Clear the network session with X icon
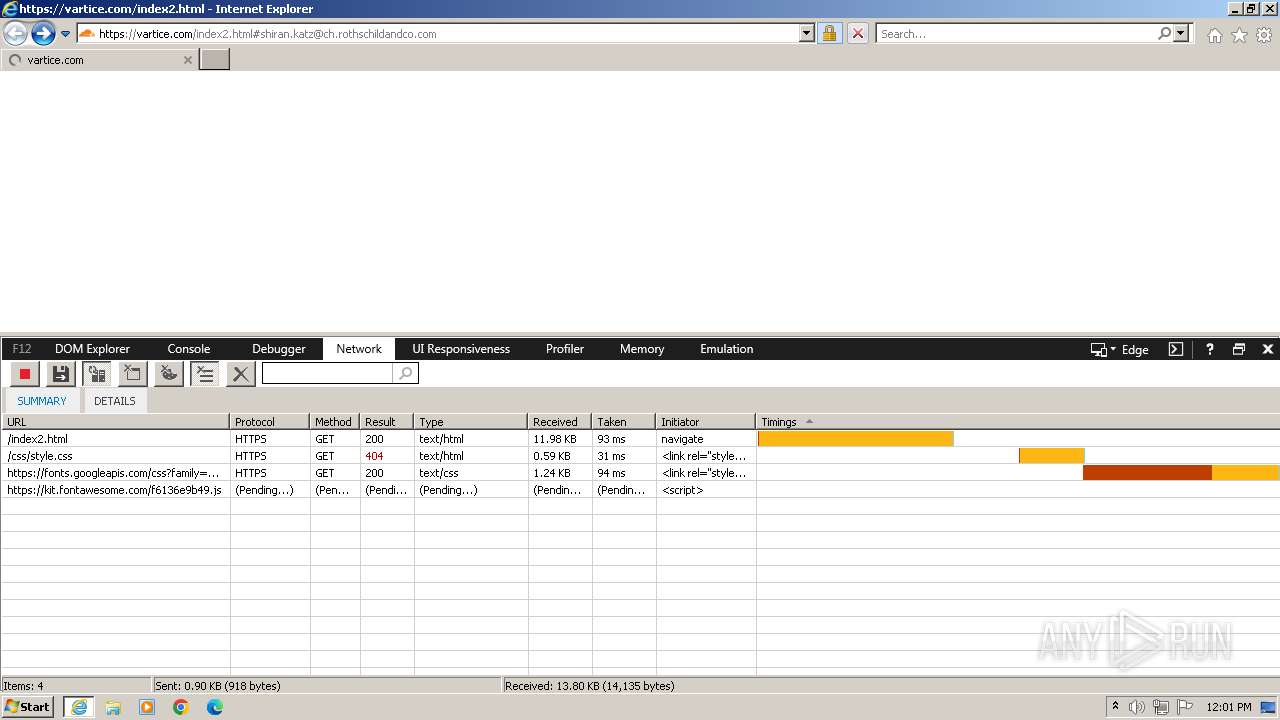This screenshot has width=1280, height=720. click(x=240, y=374)
